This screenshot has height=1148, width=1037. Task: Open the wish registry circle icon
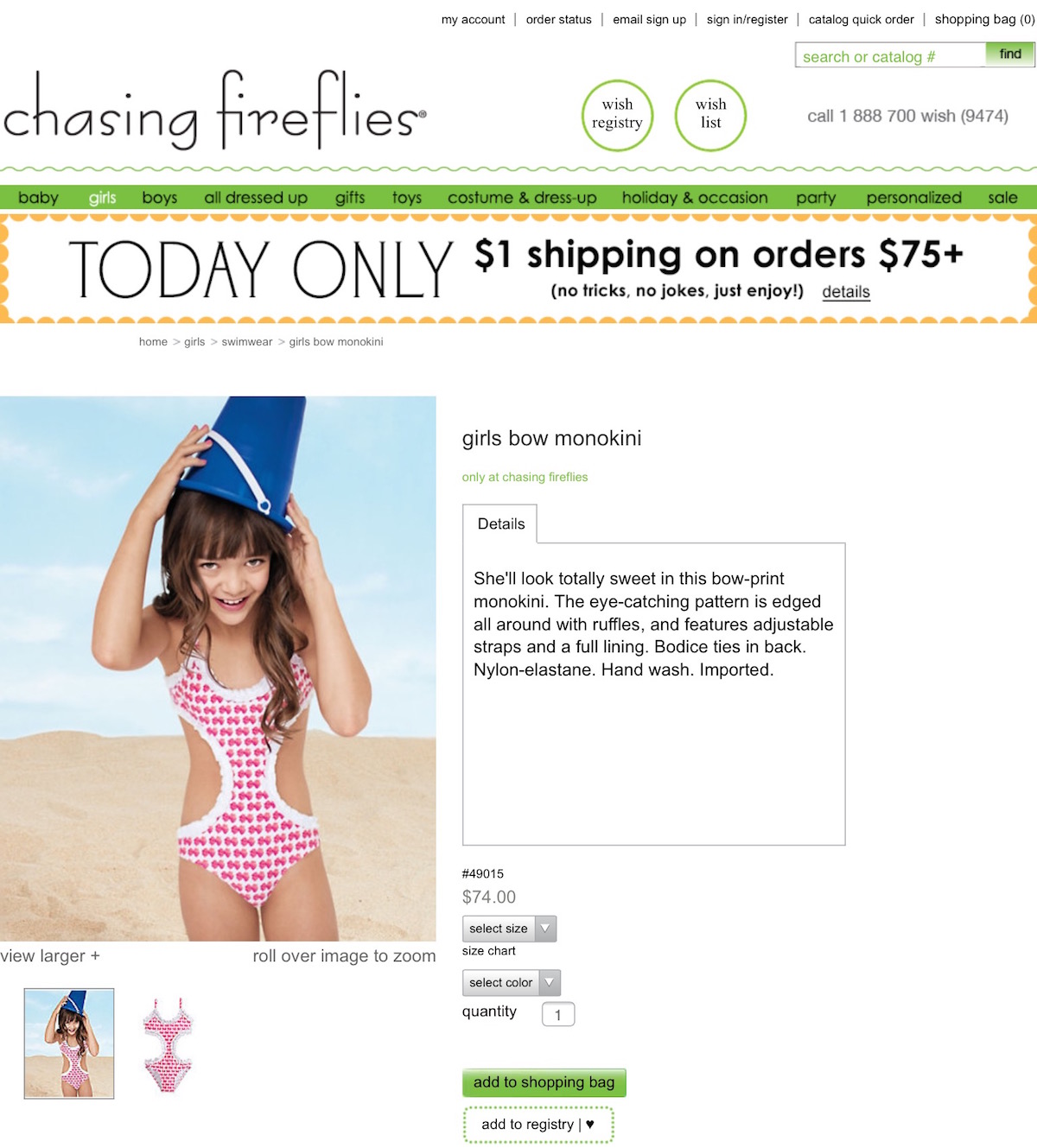coord(617,116)
